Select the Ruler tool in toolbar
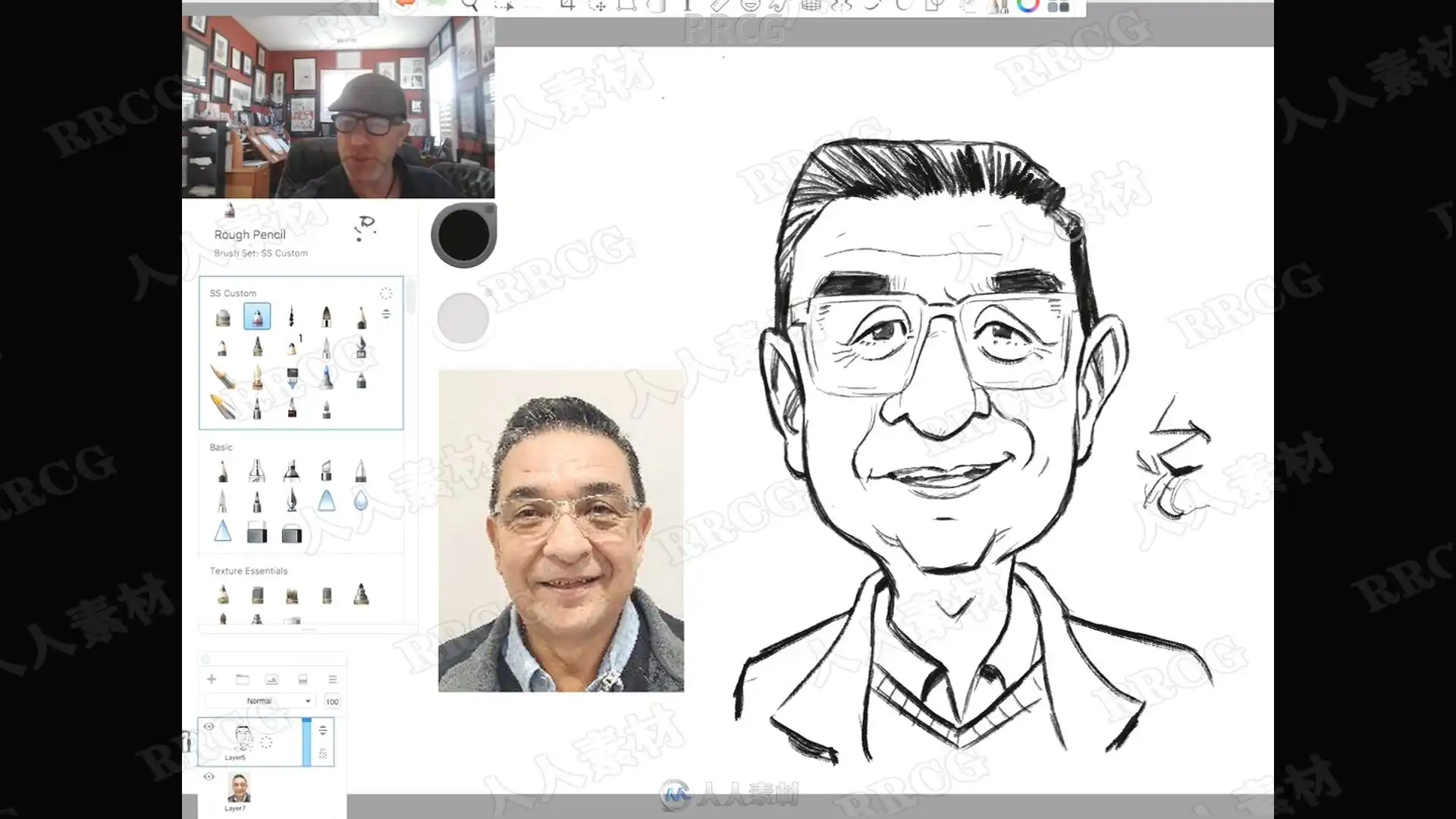 point(719,6)
